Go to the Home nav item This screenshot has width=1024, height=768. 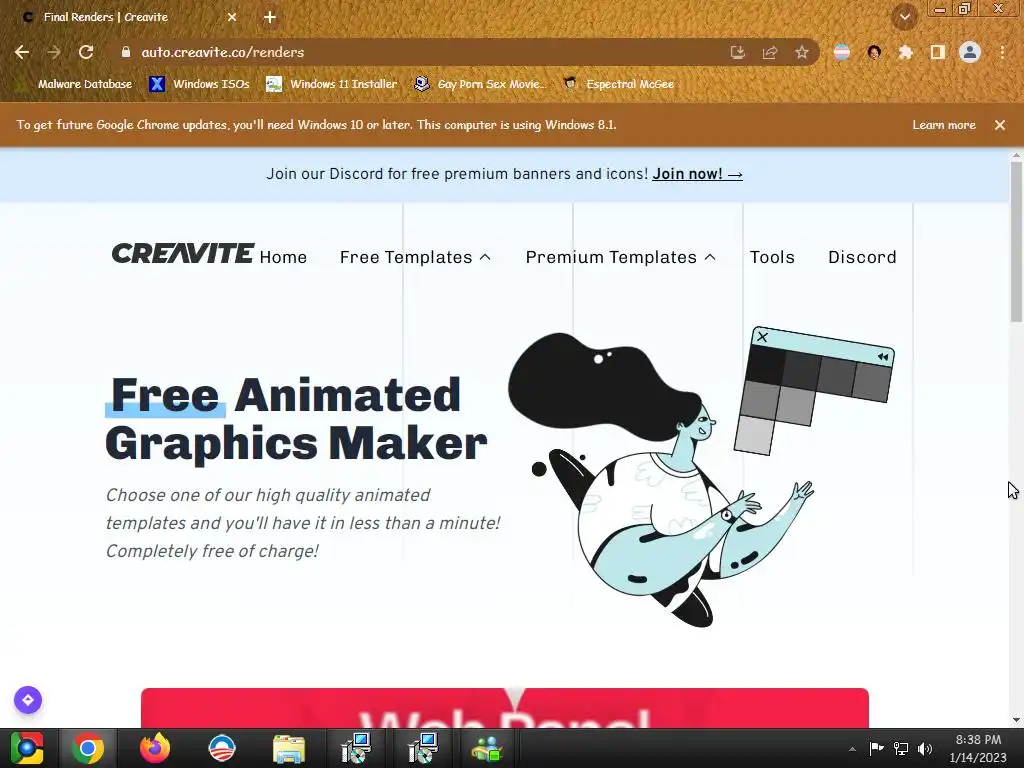point(283,257)
